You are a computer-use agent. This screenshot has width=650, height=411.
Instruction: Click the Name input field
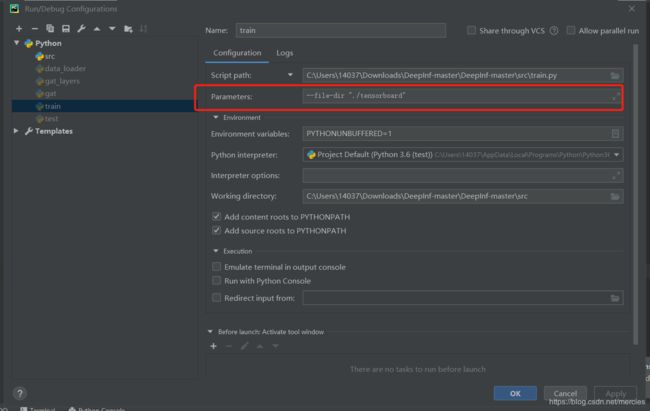coord(341,30)
